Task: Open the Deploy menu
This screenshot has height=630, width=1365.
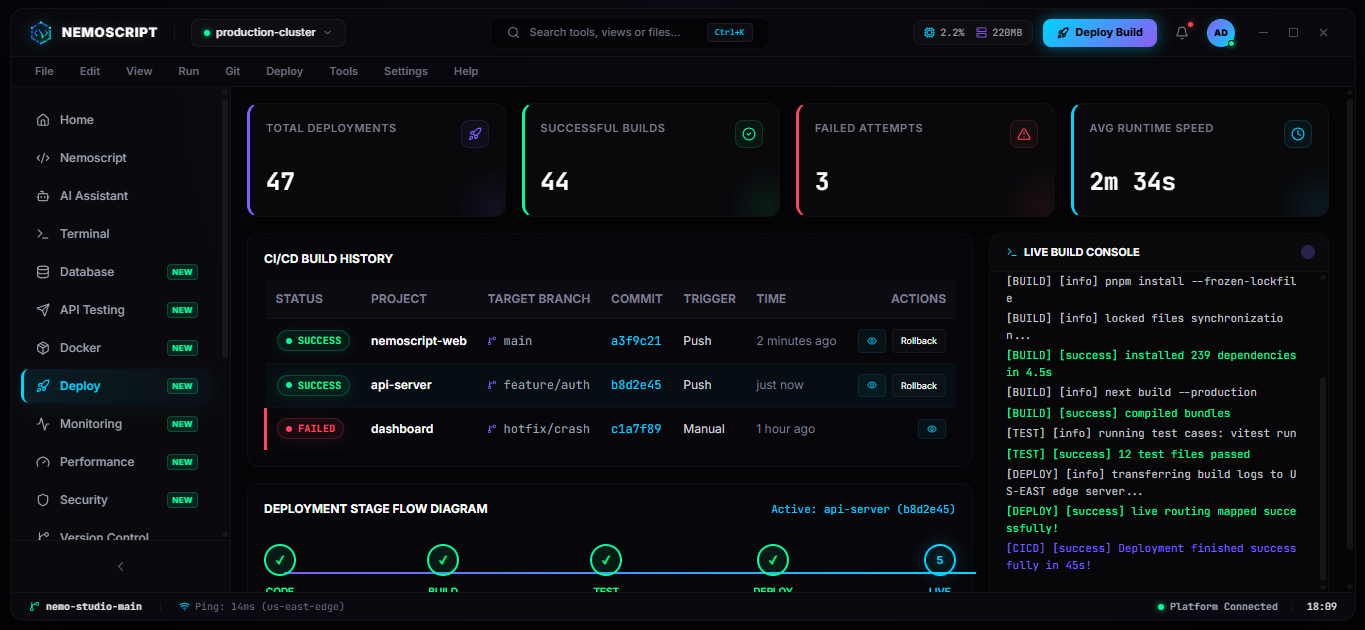Action: coord(284,72)
